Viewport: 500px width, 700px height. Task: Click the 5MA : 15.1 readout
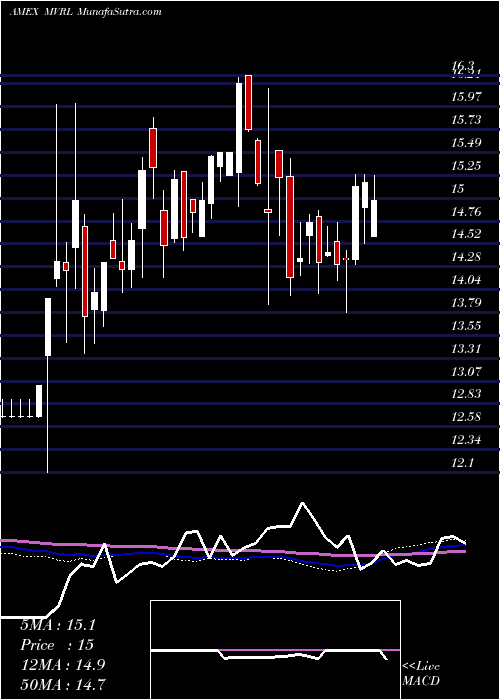point(58,625)
